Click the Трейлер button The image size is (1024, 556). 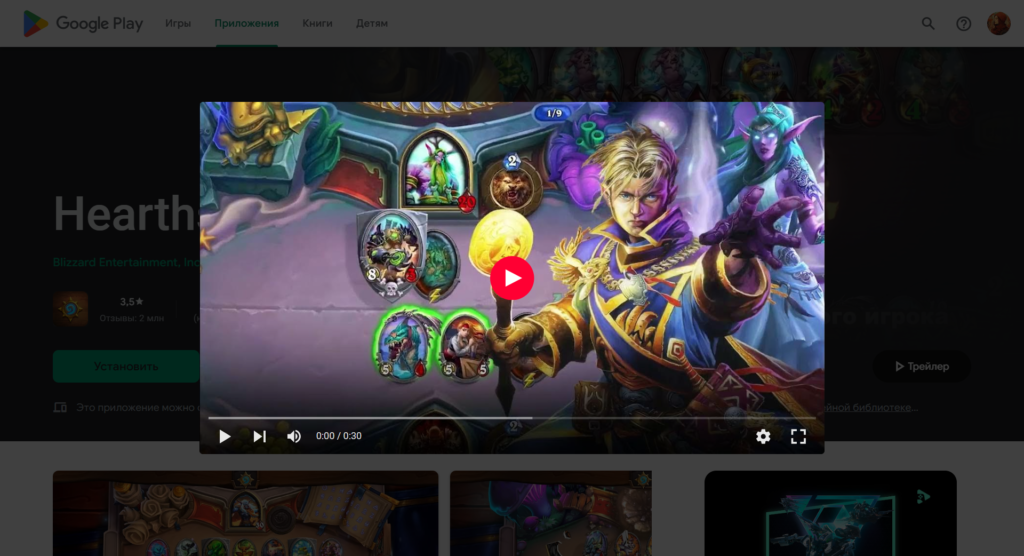pos(921,367)
